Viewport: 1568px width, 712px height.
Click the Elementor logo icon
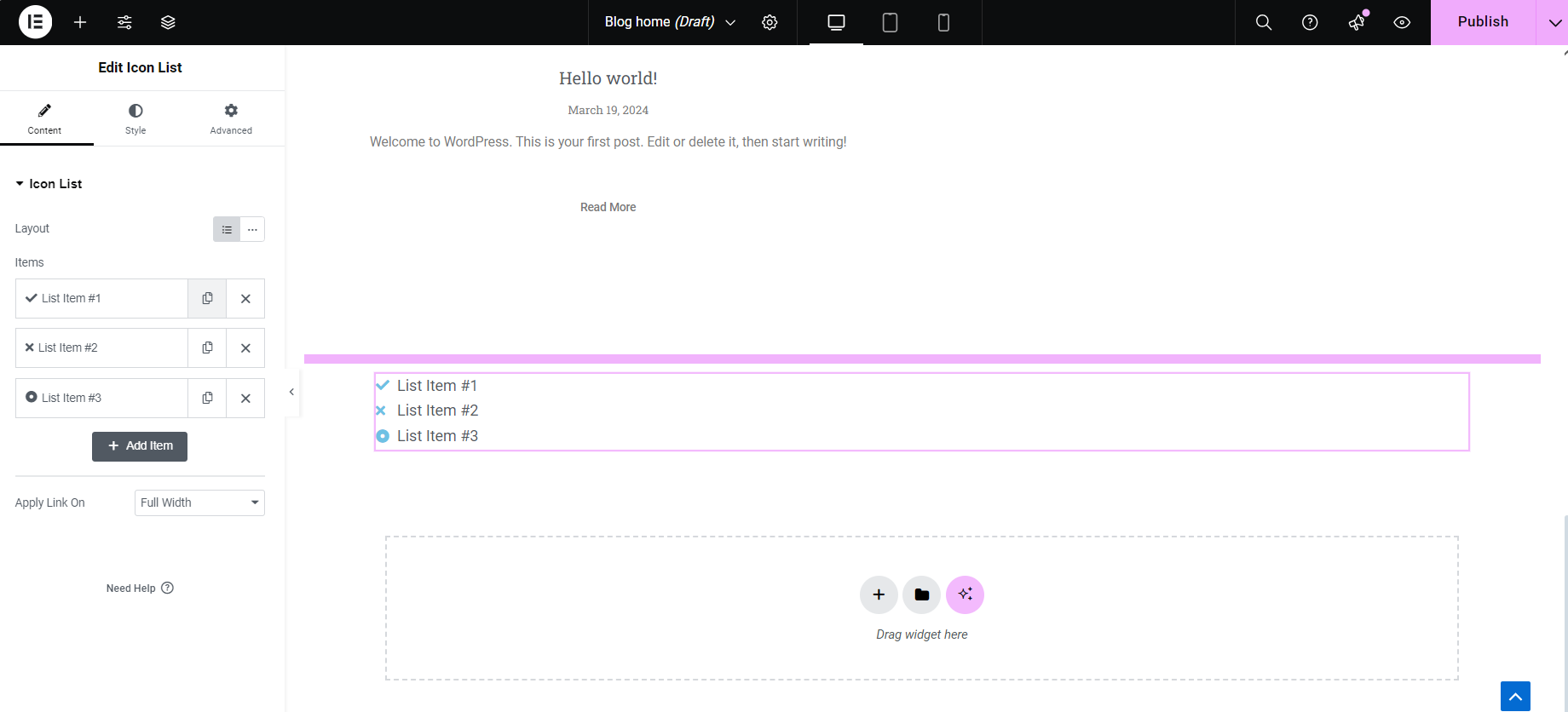35,22
